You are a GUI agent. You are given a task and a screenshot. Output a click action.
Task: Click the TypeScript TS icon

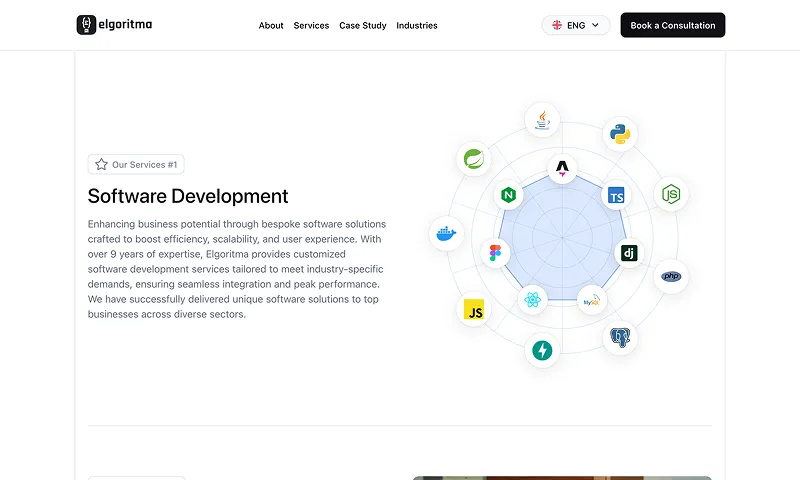(x=616, y=195)
